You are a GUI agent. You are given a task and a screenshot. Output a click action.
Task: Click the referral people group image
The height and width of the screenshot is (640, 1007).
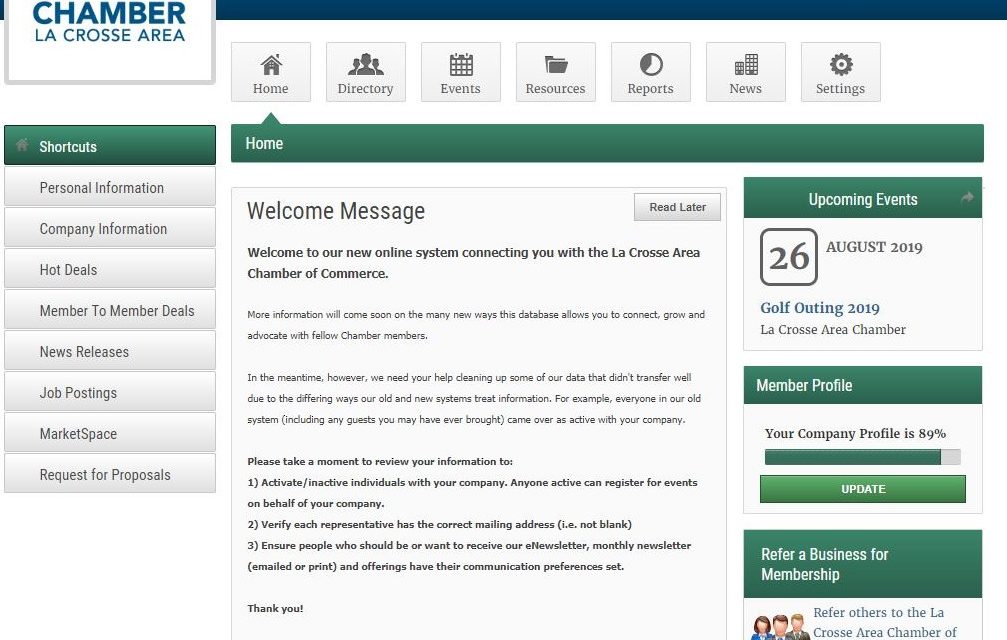tap(780, 627)
